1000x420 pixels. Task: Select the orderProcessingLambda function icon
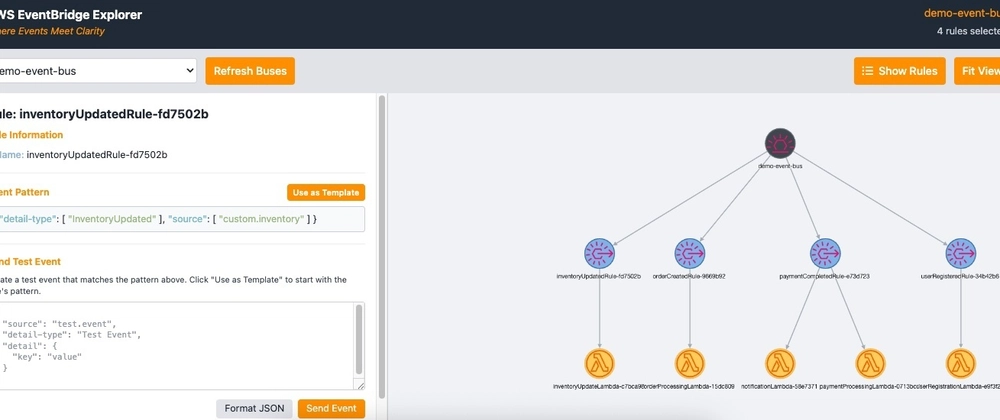[689, 363]
